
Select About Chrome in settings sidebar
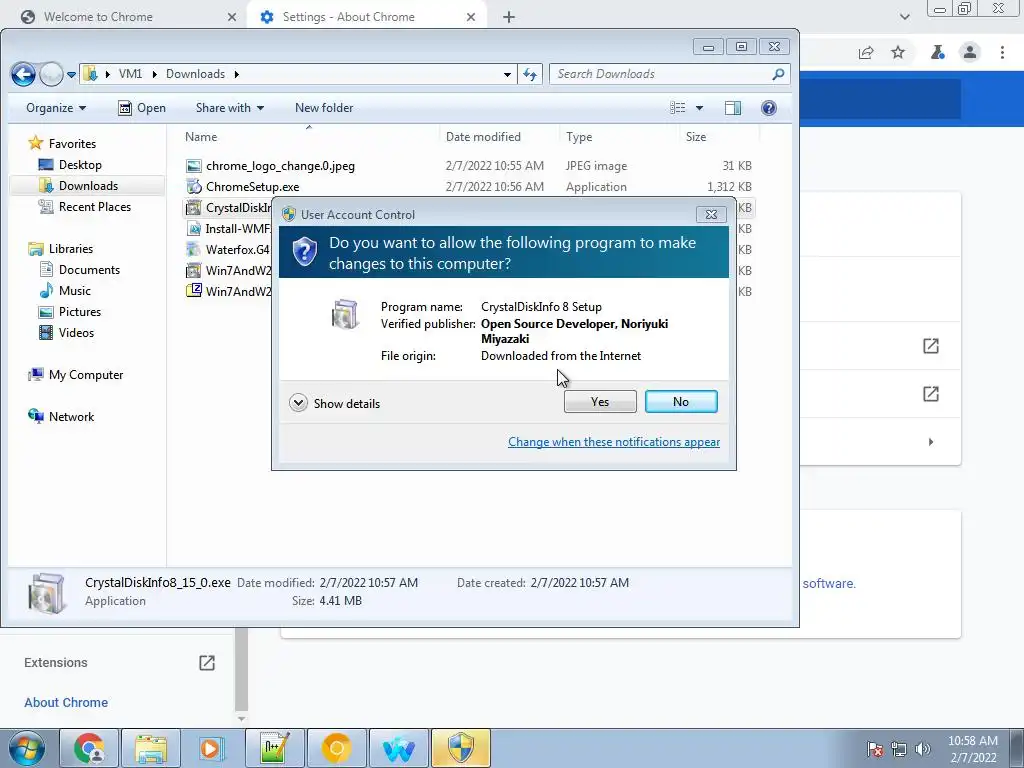[66, 703]
